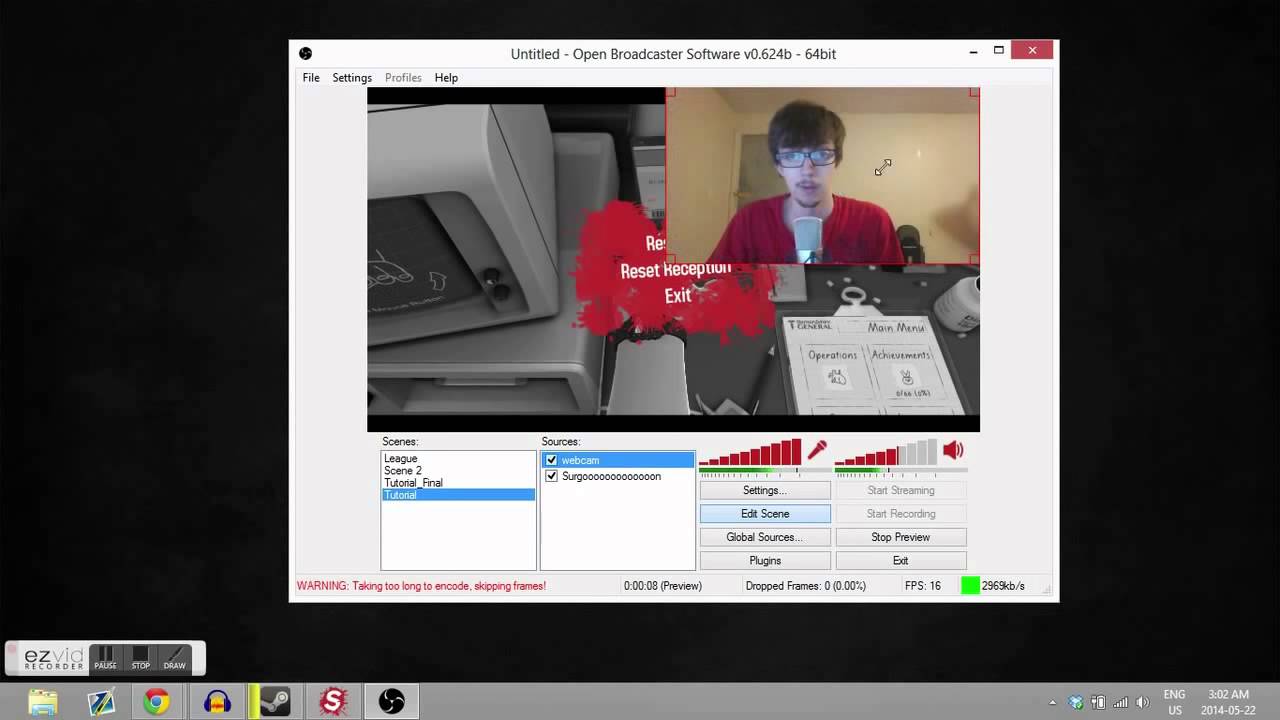Open Steam from the taskbar
The width and height of the screenshot is (1280, 720).
(x=276, y=702)
